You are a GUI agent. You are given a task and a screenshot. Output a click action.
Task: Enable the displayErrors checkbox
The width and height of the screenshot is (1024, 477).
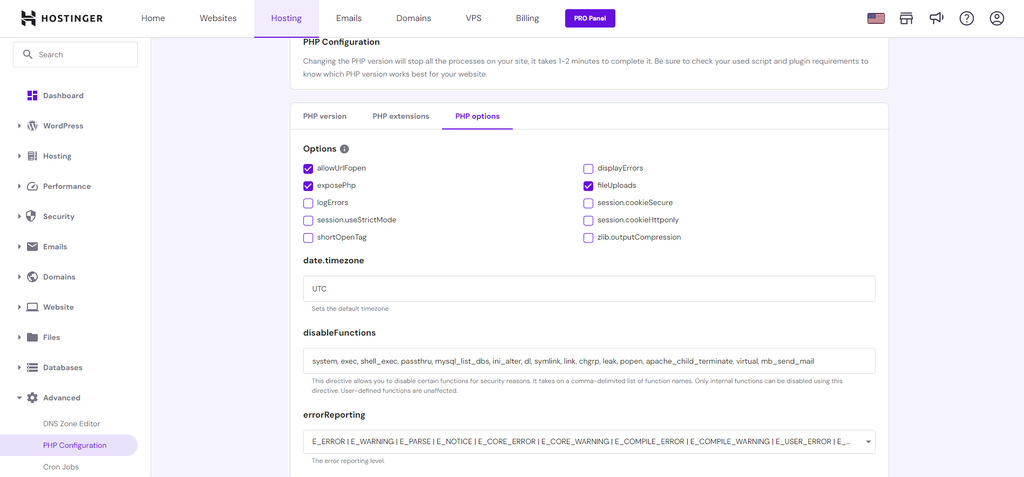(x=589, y=169)
